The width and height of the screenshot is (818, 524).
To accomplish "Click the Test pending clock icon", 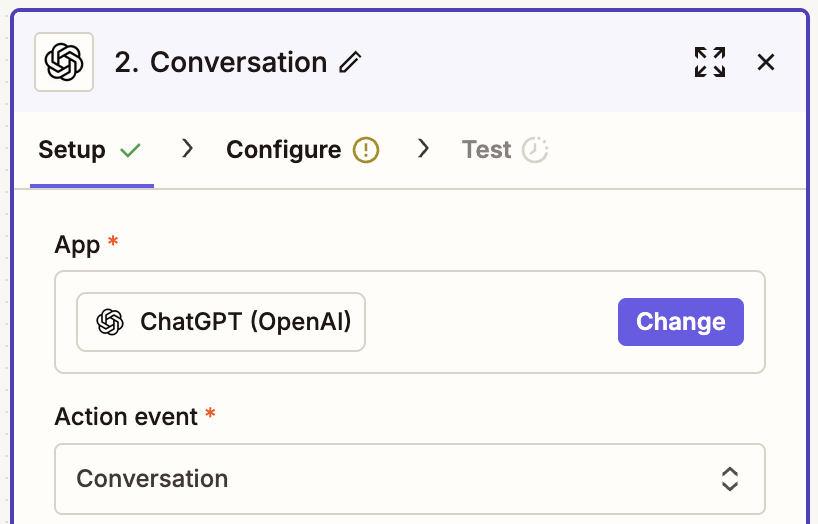I will (535, 150).
